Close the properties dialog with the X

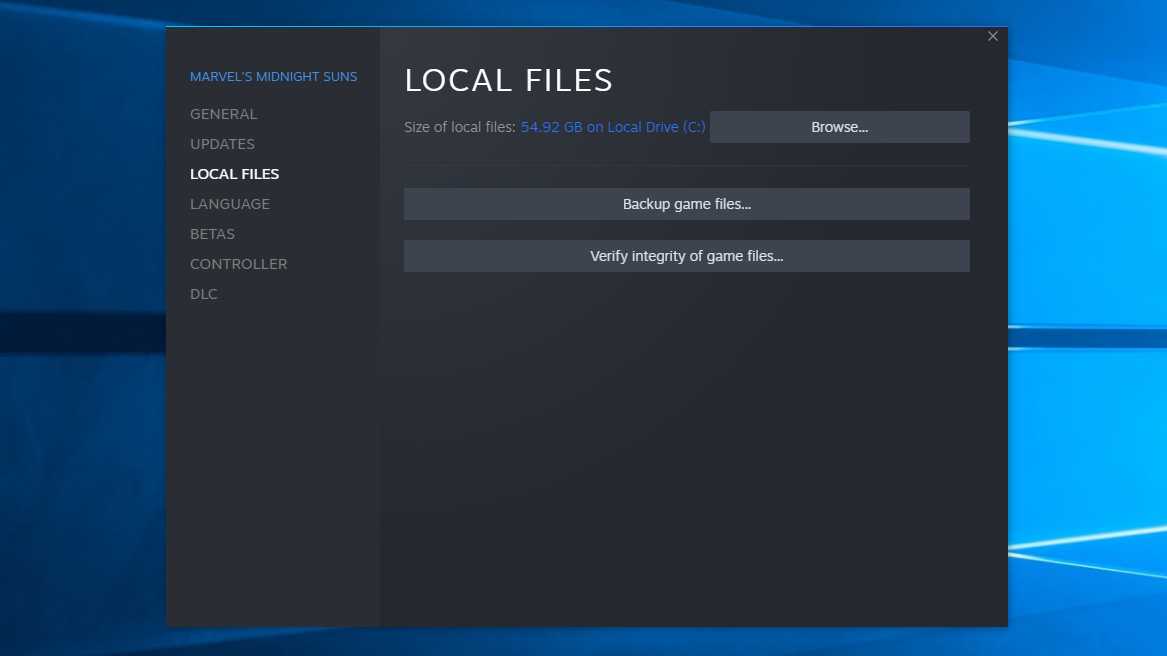[x=992, y=36]
